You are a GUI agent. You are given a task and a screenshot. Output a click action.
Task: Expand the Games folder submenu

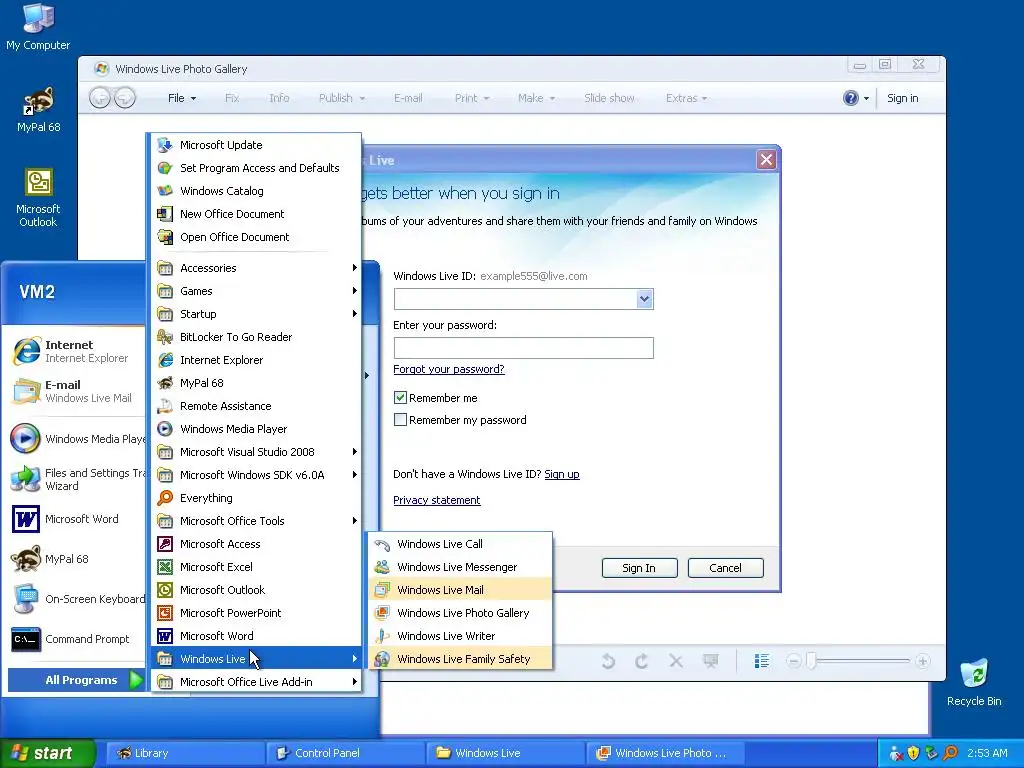pos(256,291)
